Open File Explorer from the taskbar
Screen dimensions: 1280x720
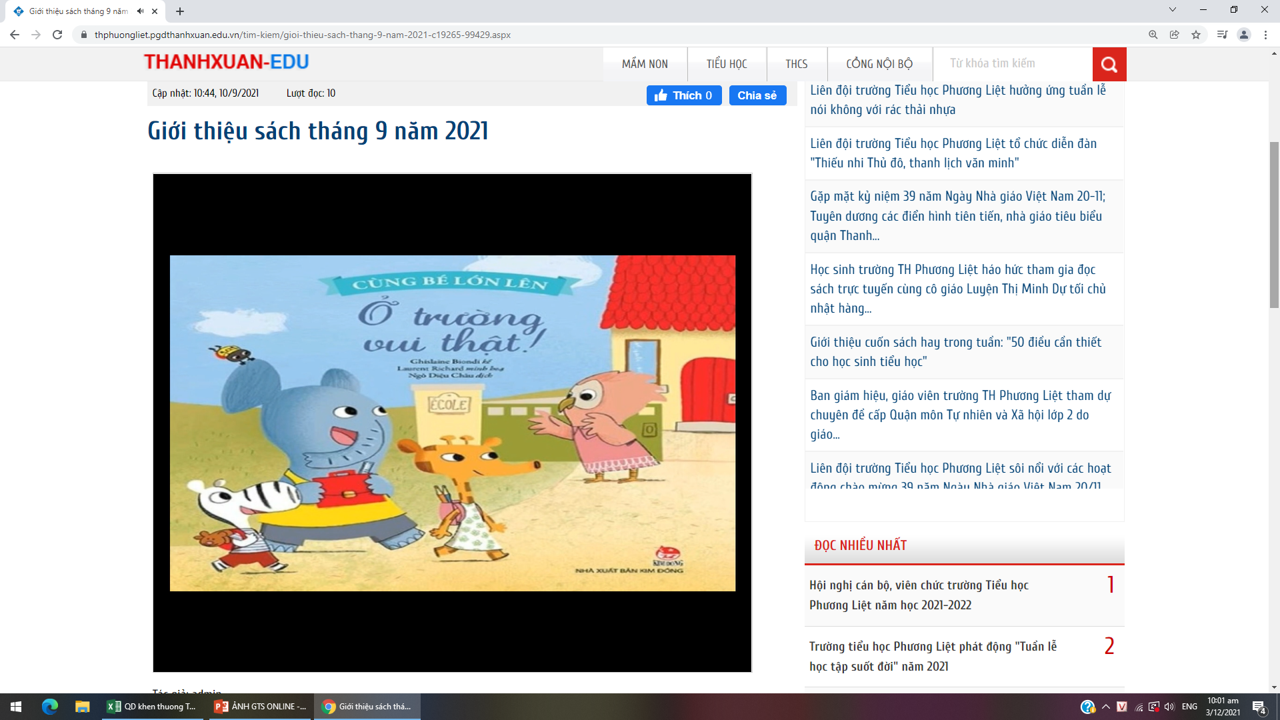pos(82,707)
